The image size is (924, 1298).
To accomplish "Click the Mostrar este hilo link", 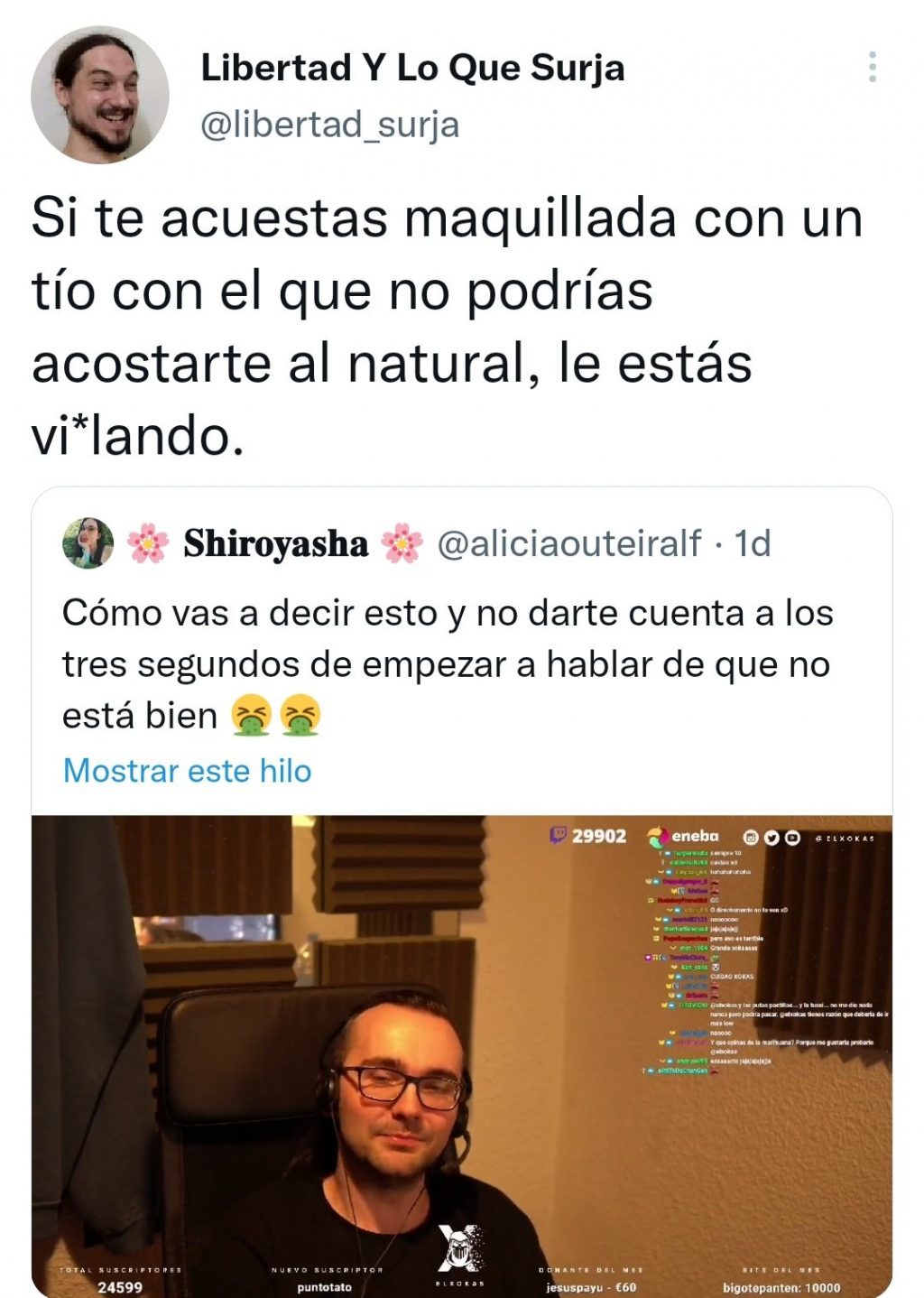I will [x=187, y=771].
